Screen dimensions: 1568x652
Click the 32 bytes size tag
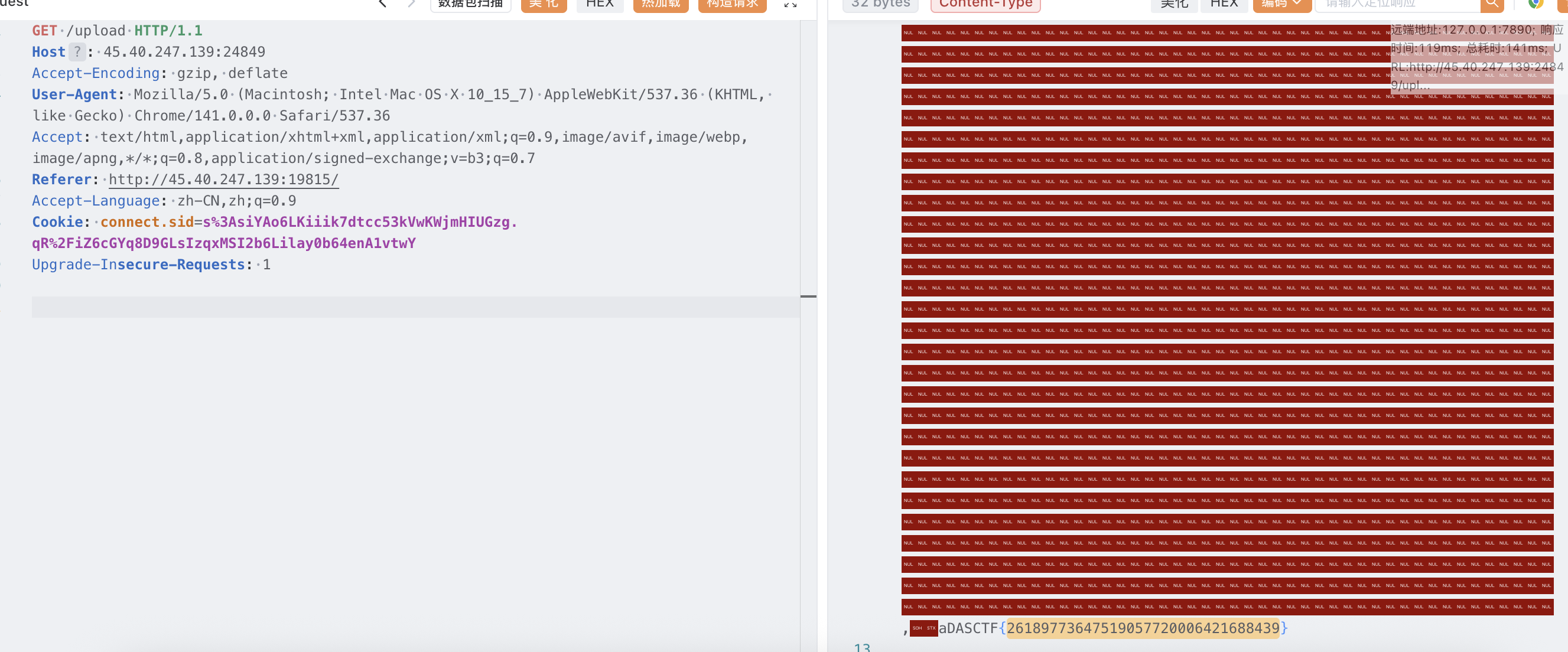coord(880,4)
